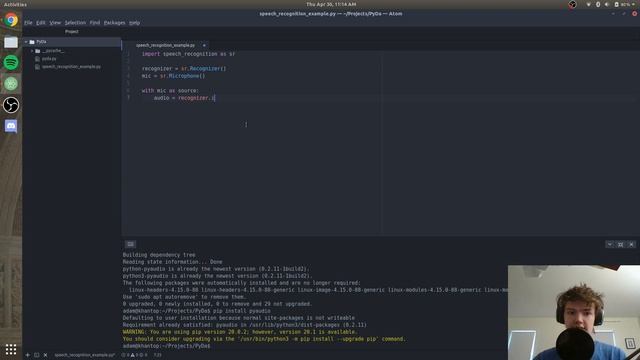Open the system menu dropdown arrow
The width and height of the screenshot is (640, 360).
click(634, 4)
